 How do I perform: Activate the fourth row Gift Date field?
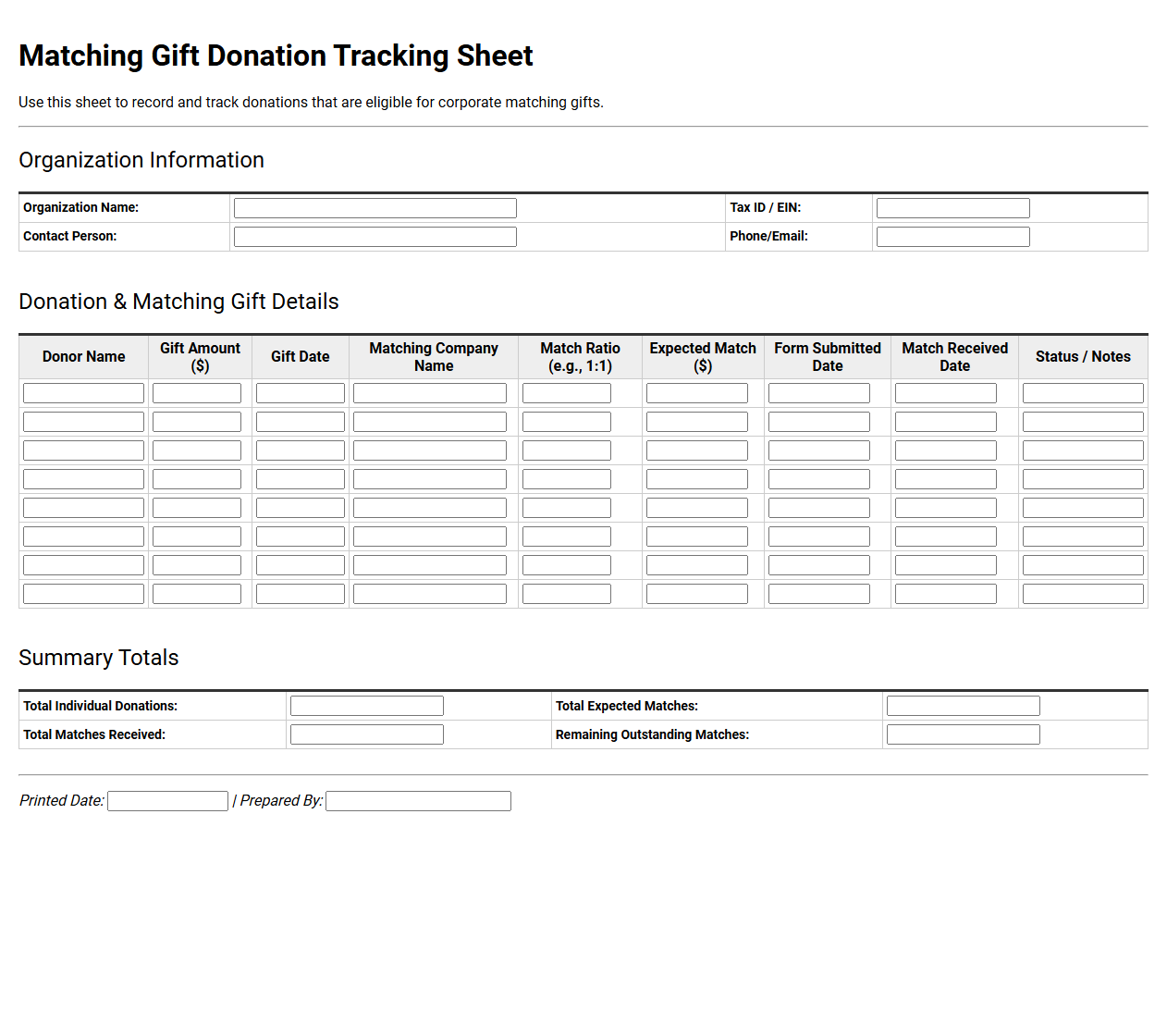point(301,479)
